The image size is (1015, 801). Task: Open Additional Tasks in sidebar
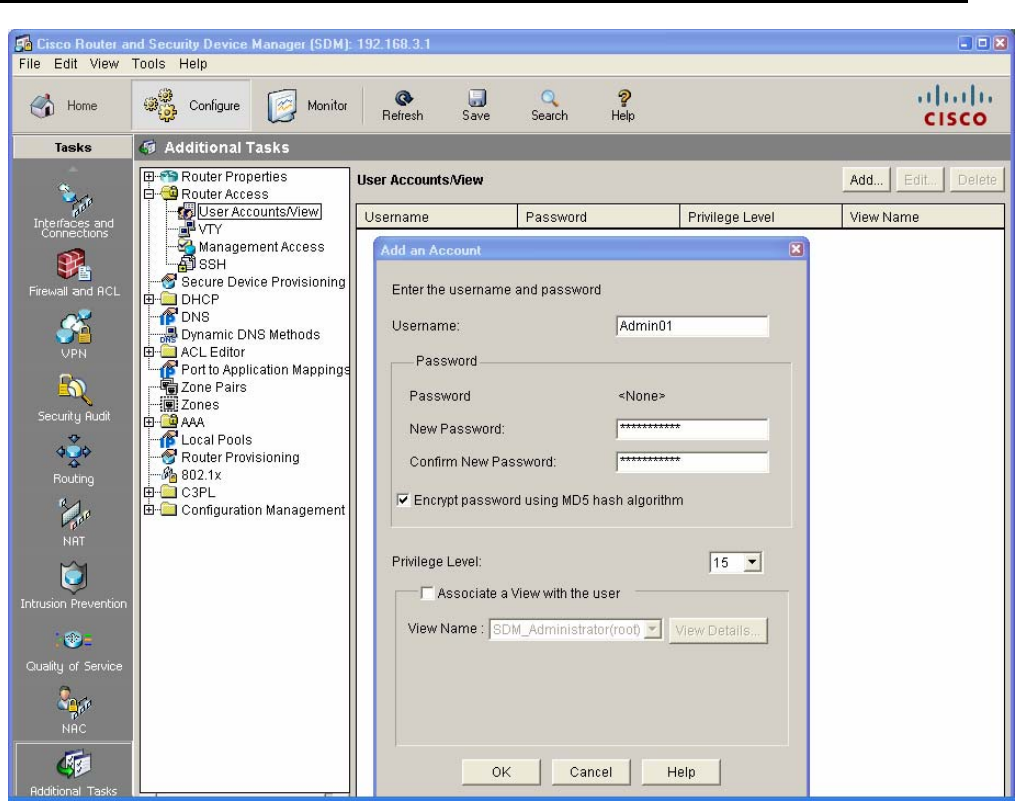click(x=74, y=773)
